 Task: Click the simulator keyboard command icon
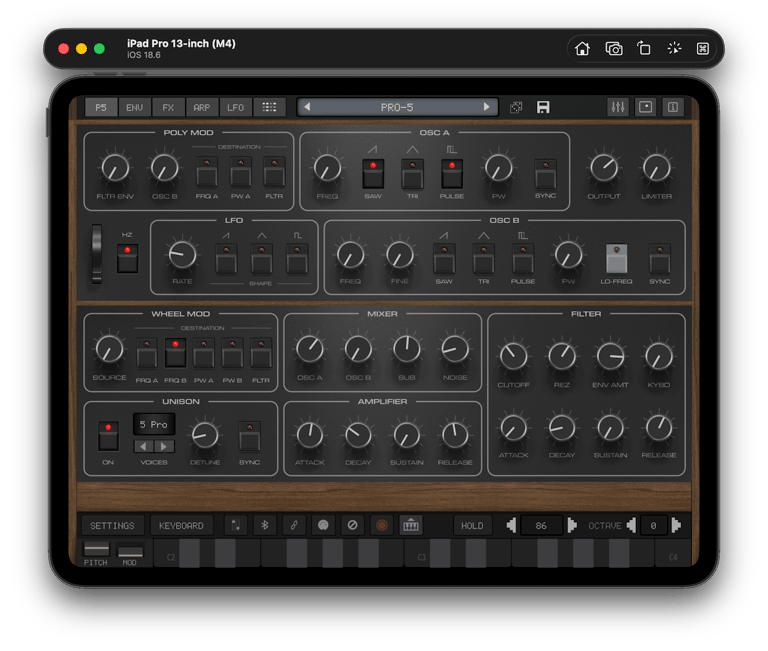703,48
